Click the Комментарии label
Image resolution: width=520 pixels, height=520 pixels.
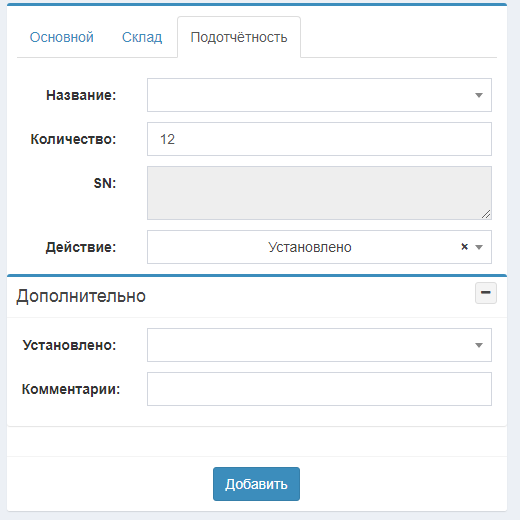(71, 389)
